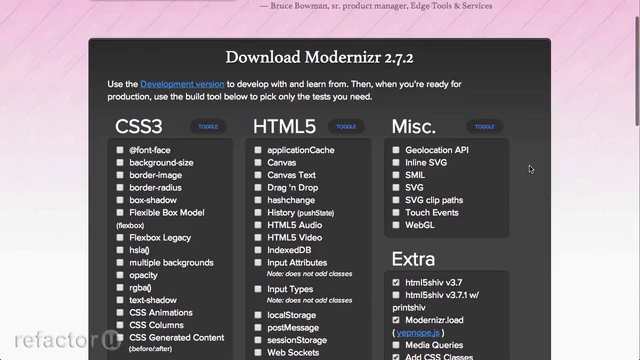Screen dimensions: 640x360
Task: Check the background-size option
Action: 120,162
